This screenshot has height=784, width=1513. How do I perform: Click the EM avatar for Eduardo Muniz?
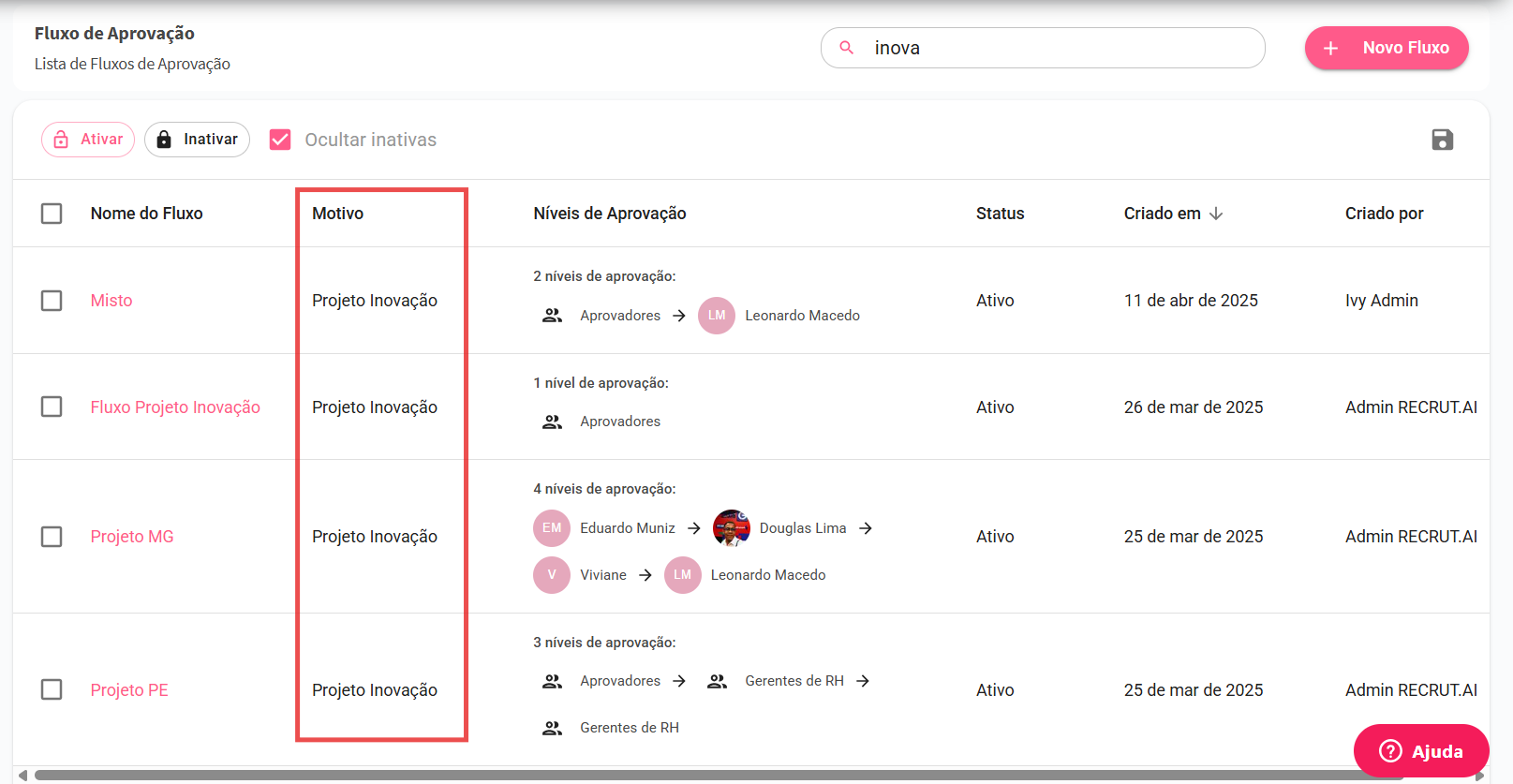pos(552,528)
